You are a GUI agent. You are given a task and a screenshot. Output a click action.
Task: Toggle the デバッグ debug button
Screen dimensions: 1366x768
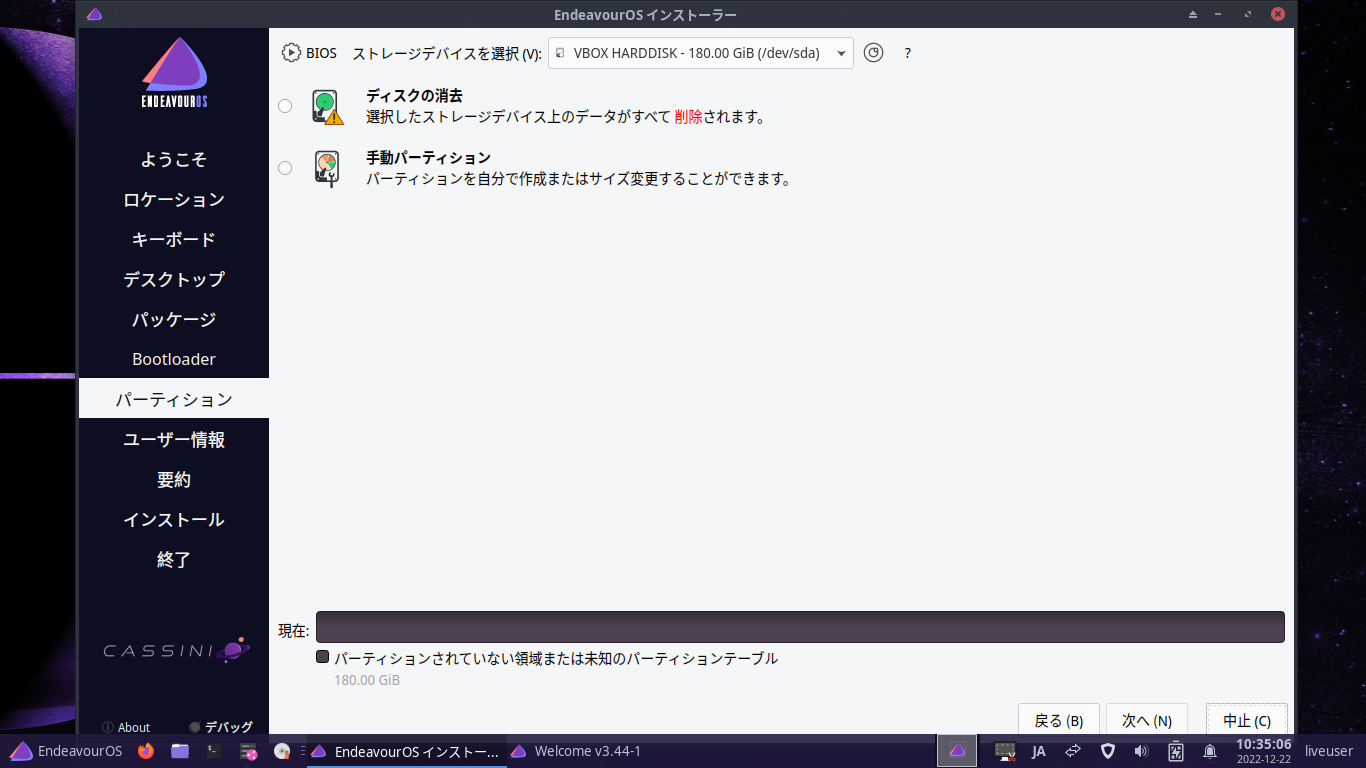pyautogui.click(x=220, y=727)
